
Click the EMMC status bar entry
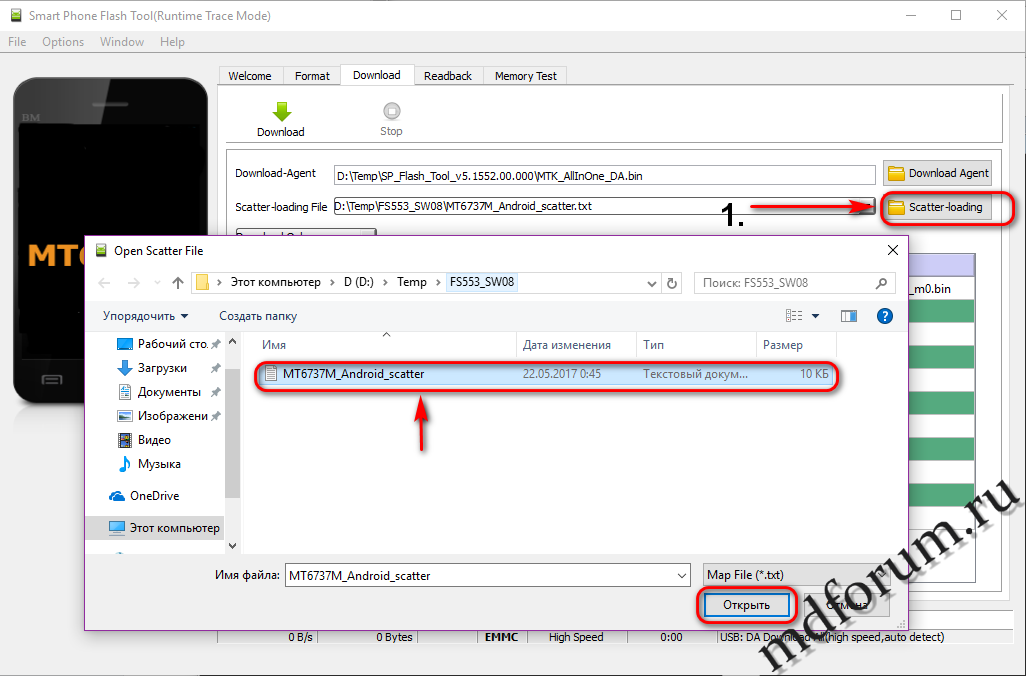coord(501,637)
